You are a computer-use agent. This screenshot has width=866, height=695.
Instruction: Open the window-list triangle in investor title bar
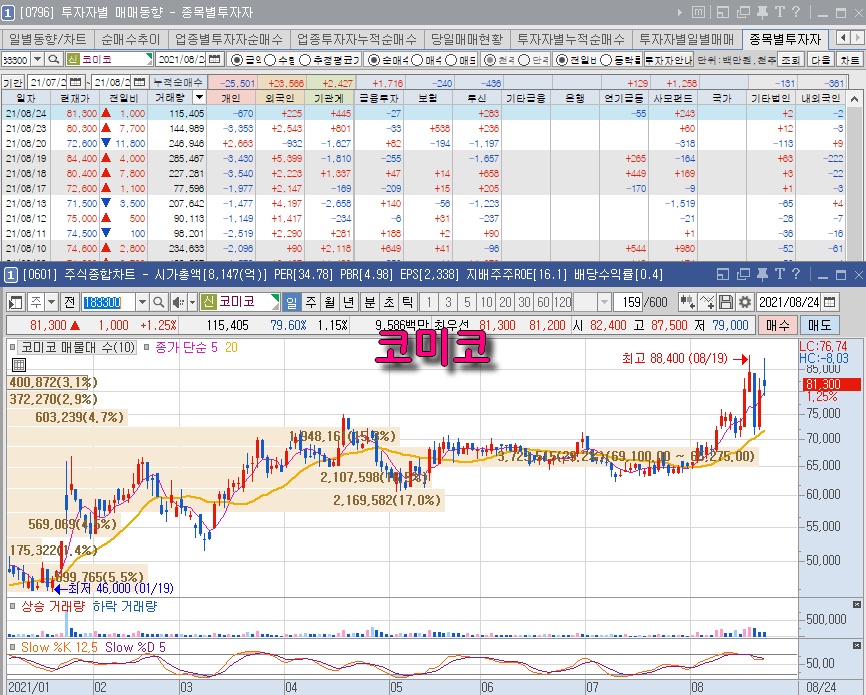tap(679, 12)
